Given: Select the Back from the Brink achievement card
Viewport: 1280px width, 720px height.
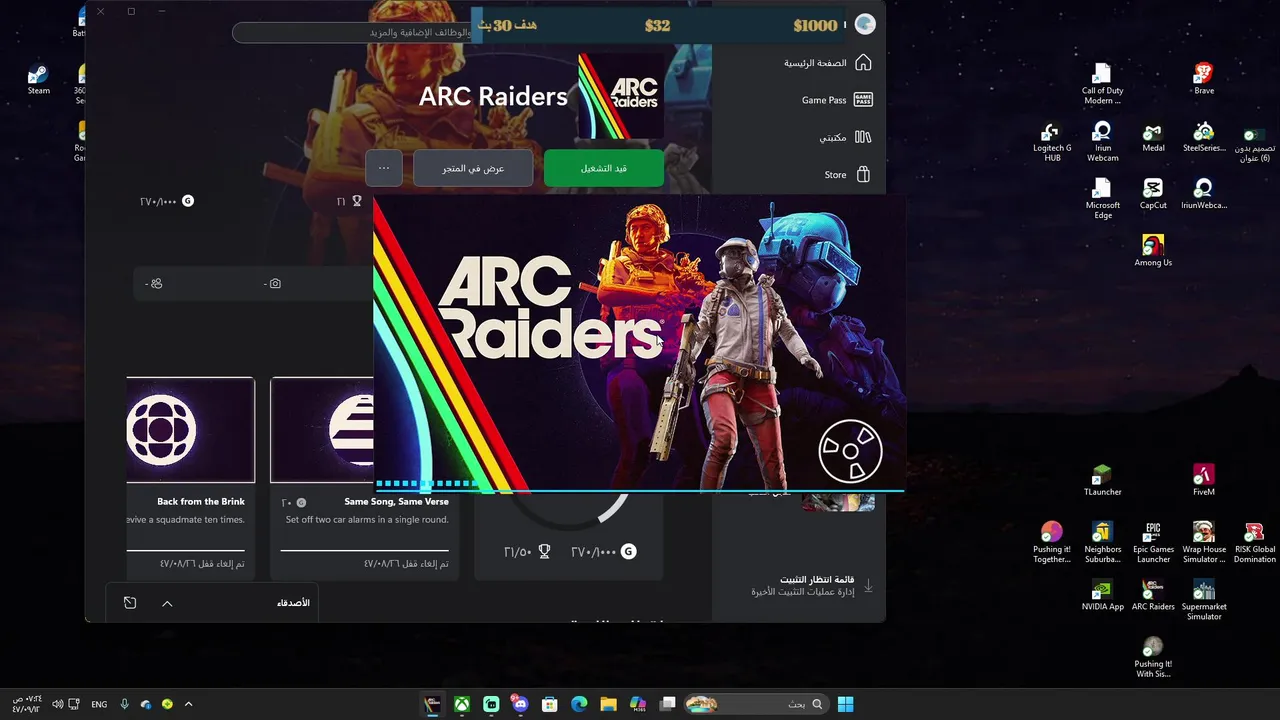Looking at the screenshot, I should tap(190, 477).
